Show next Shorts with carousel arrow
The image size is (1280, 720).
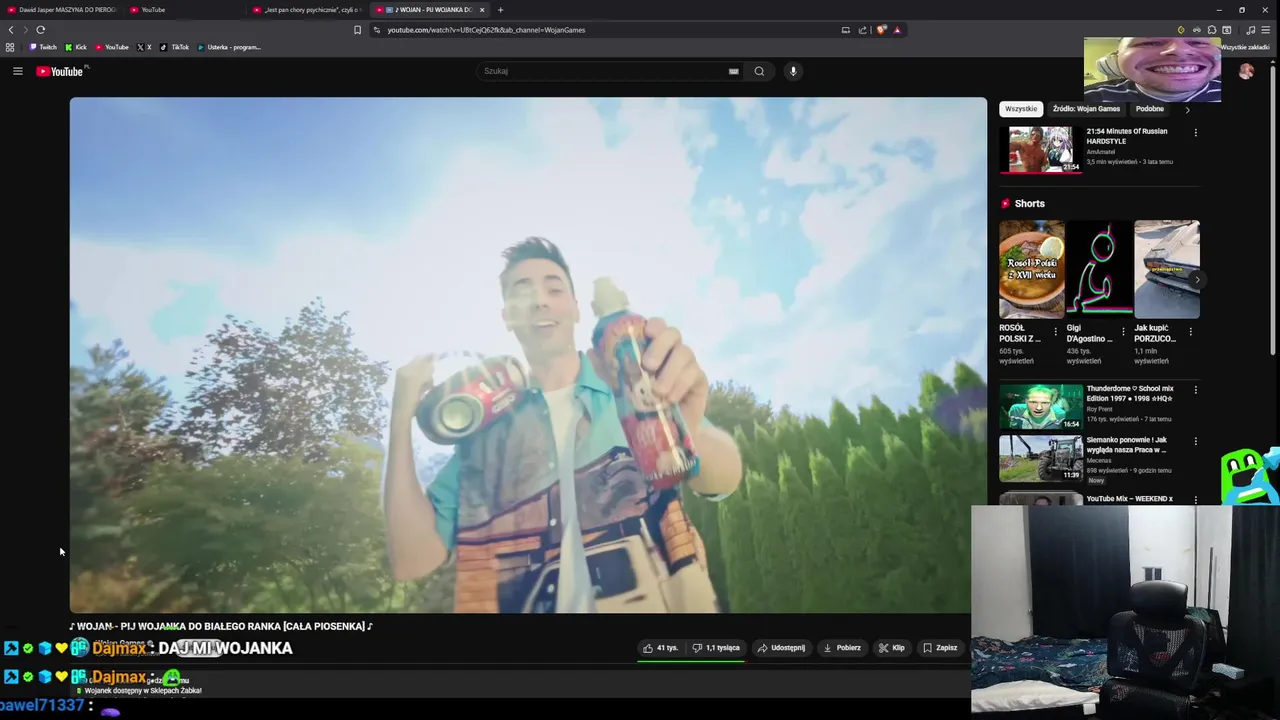click(1196, 279)
